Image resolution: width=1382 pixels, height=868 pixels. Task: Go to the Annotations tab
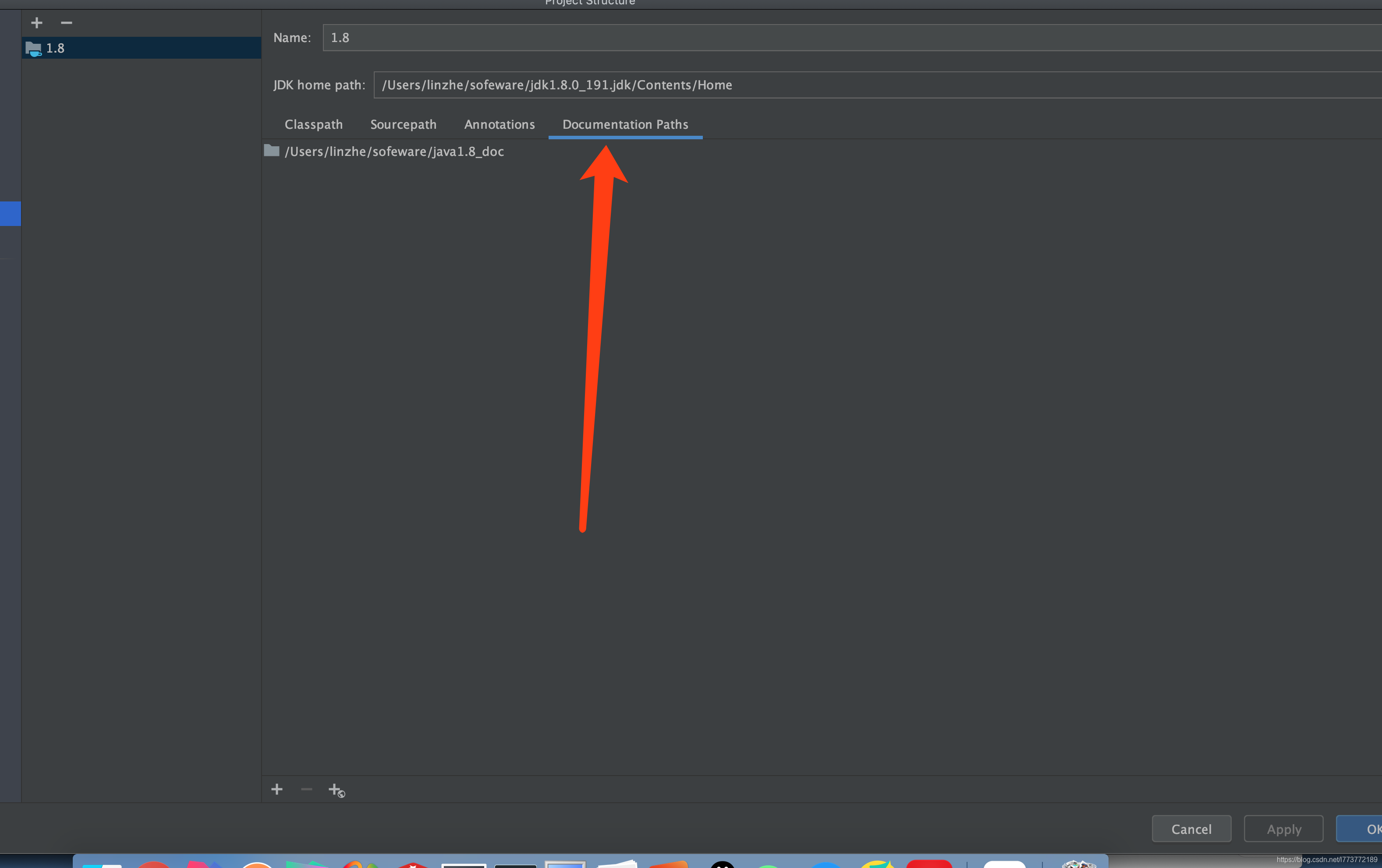coord(500,124)
